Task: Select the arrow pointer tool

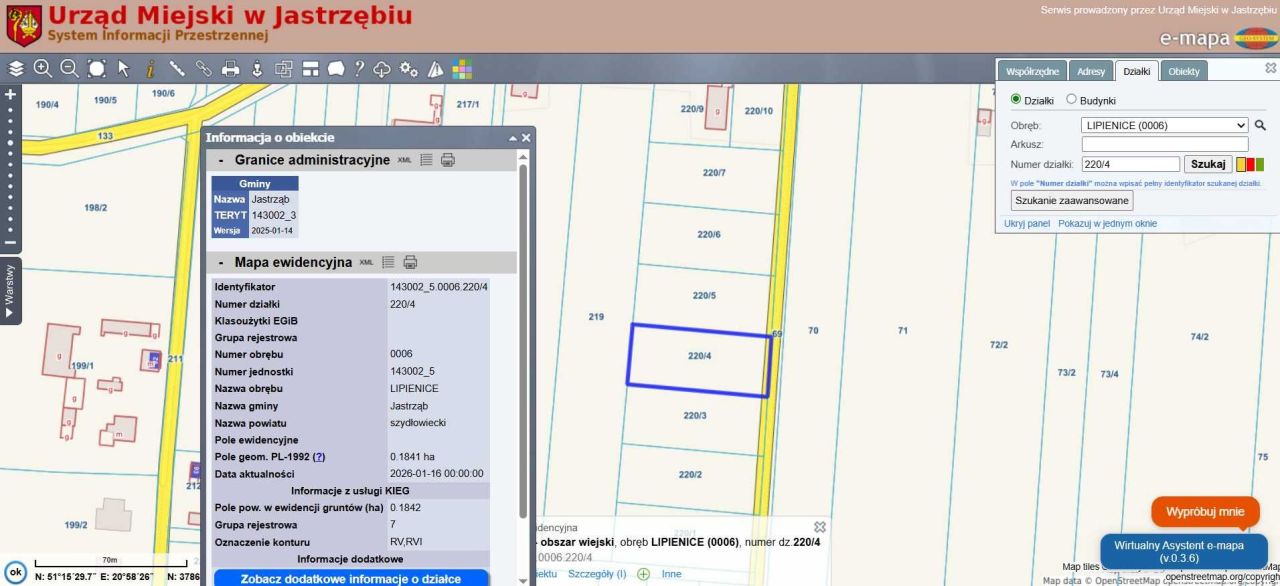Action: 124,69
